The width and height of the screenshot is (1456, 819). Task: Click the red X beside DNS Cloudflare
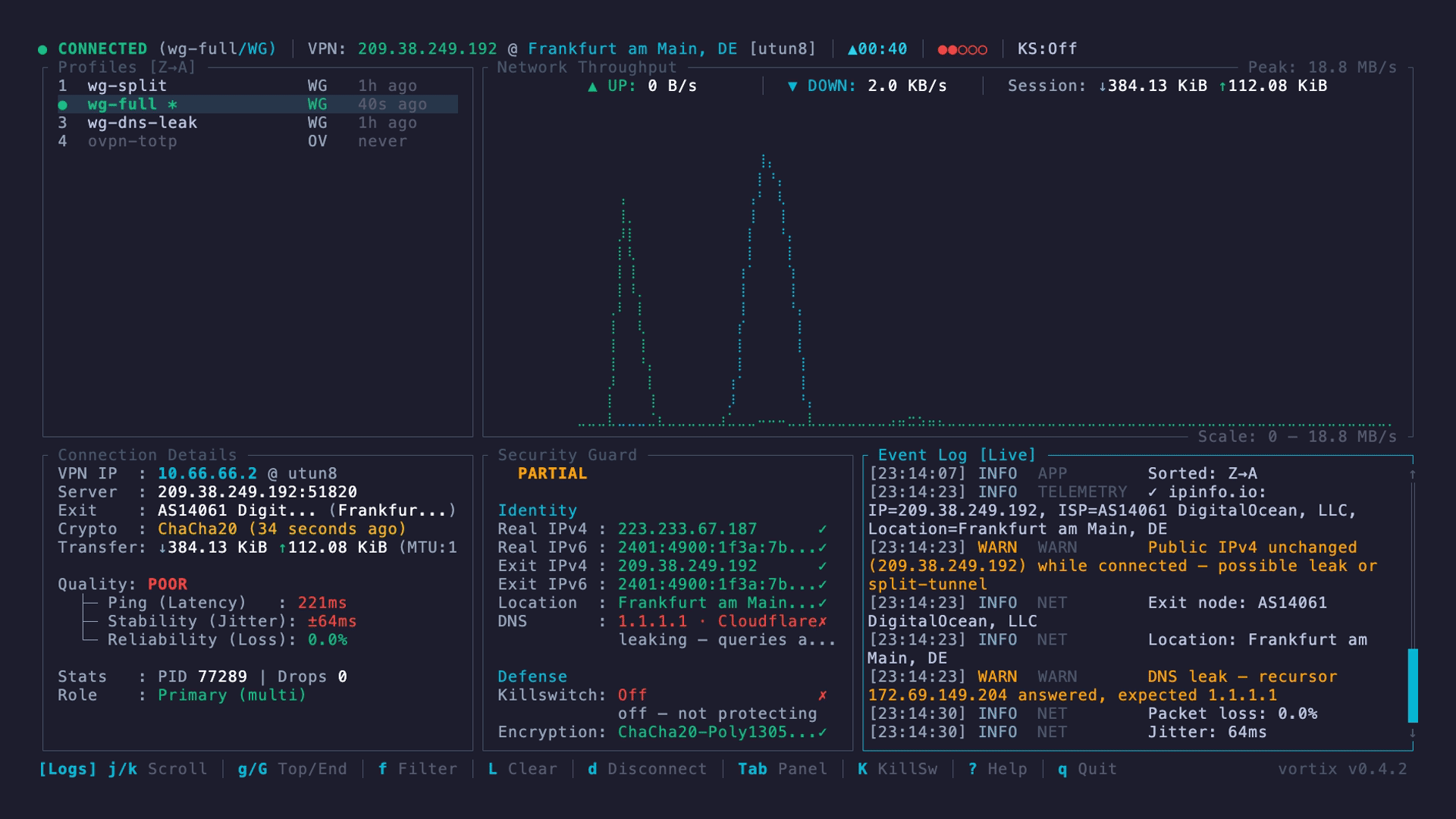tap(823, 621)
